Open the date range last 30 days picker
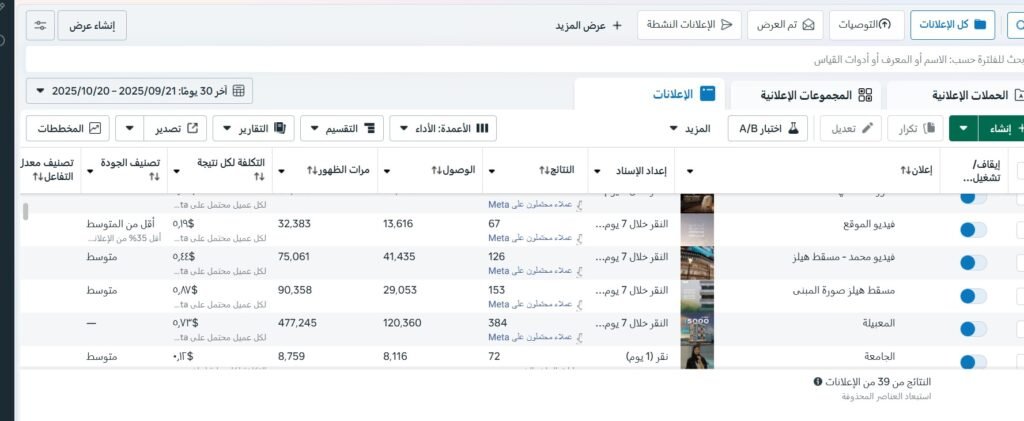 tap(140, 91)
